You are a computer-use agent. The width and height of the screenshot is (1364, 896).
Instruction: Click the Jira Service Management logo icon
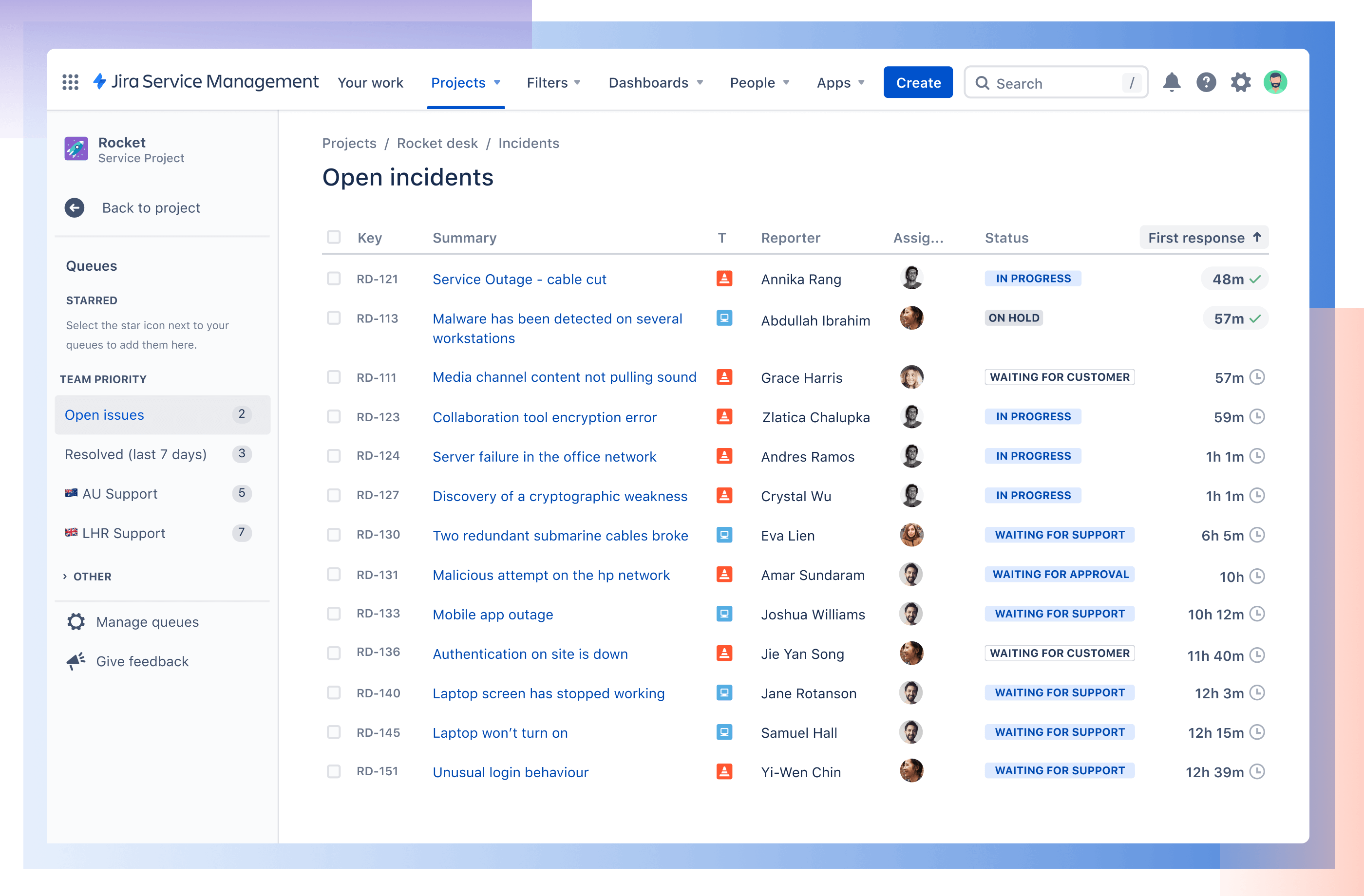click(107, 82)
